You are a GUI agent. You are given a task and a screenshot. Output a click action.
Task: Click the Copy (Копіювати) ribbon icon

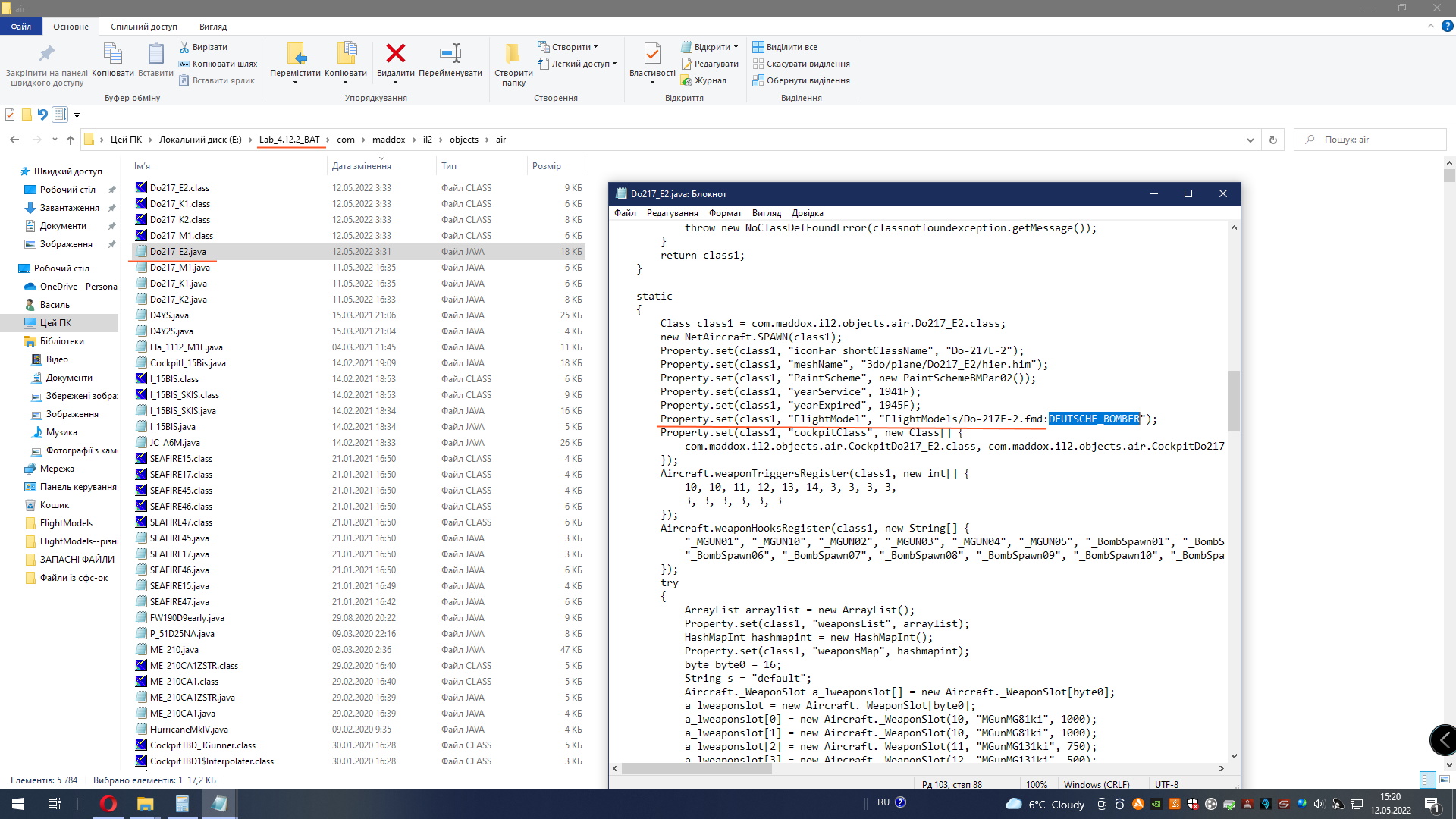112,54
